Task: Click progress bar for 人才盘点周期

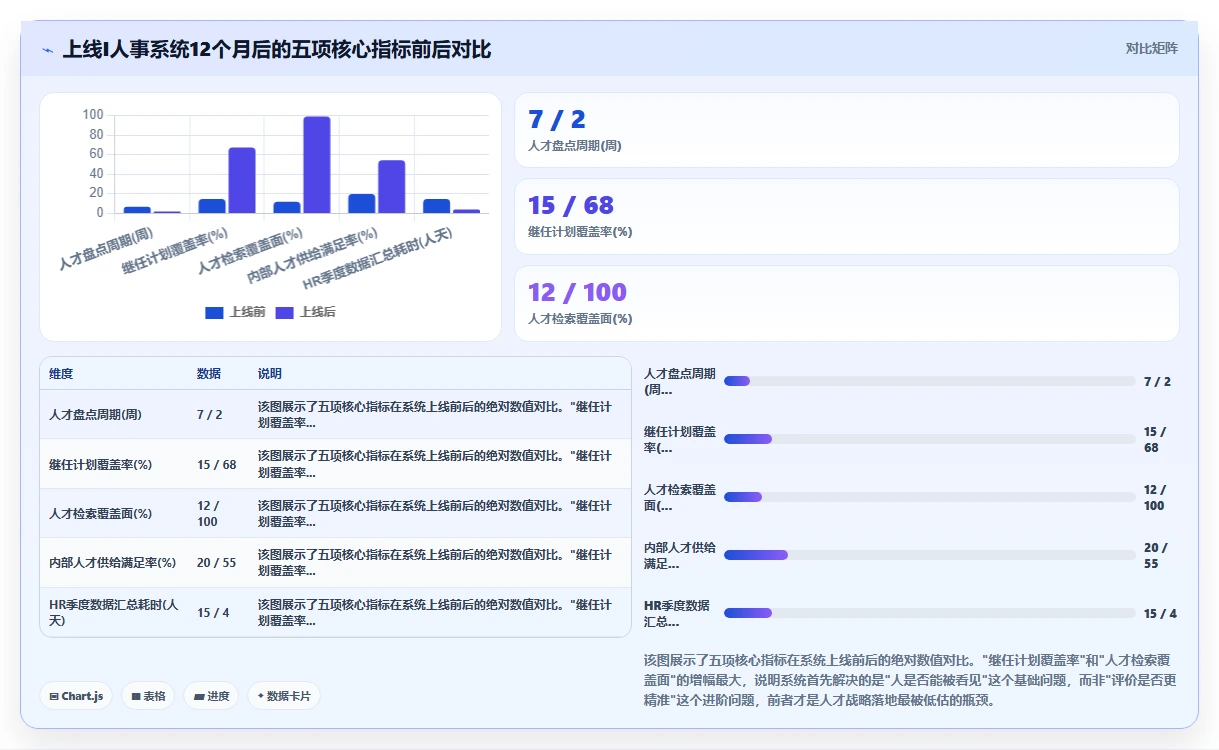Action: point(929,381)
